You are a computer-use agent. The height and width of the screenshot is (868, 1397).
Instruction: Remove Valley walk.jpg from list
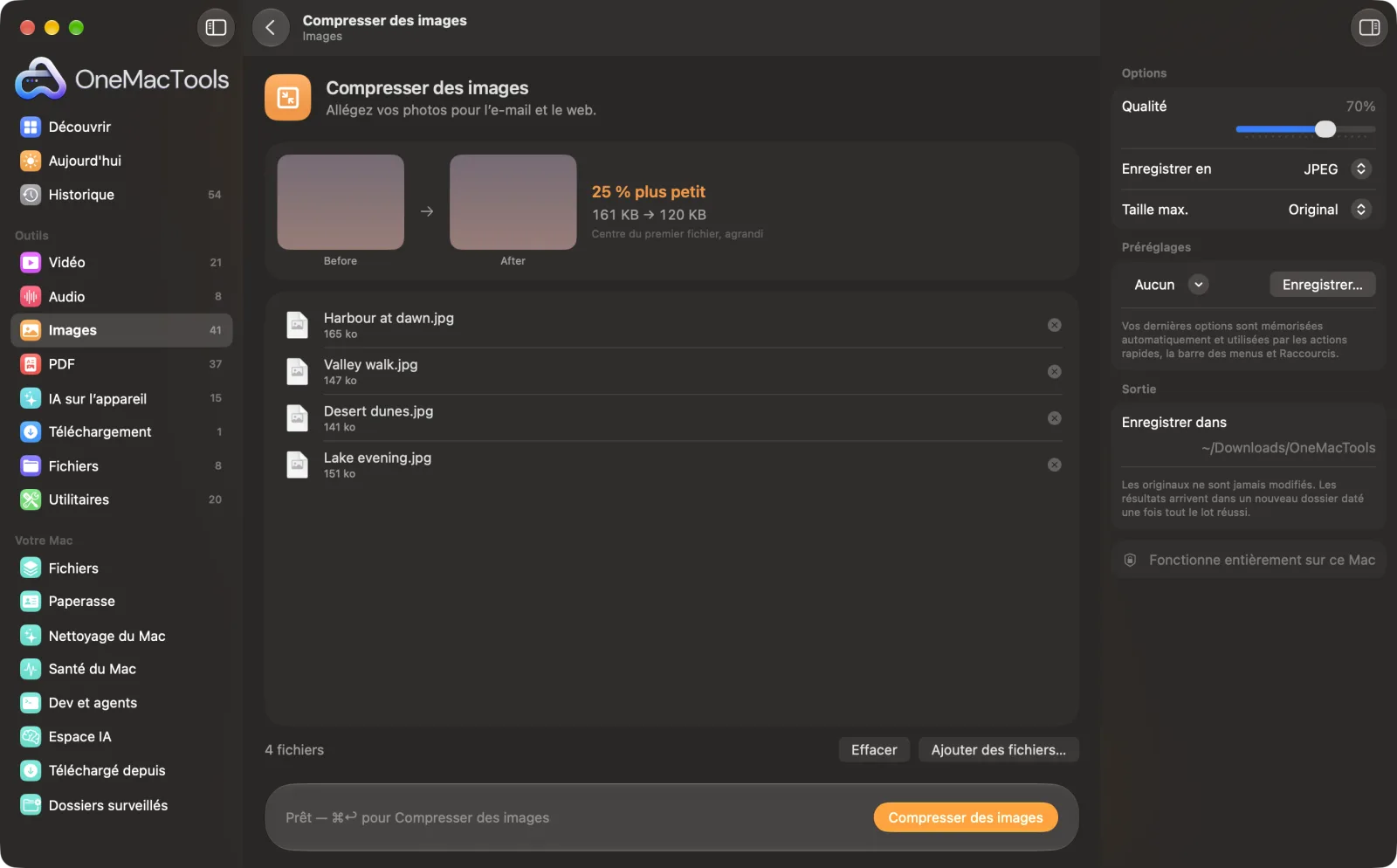(1055, 372)
